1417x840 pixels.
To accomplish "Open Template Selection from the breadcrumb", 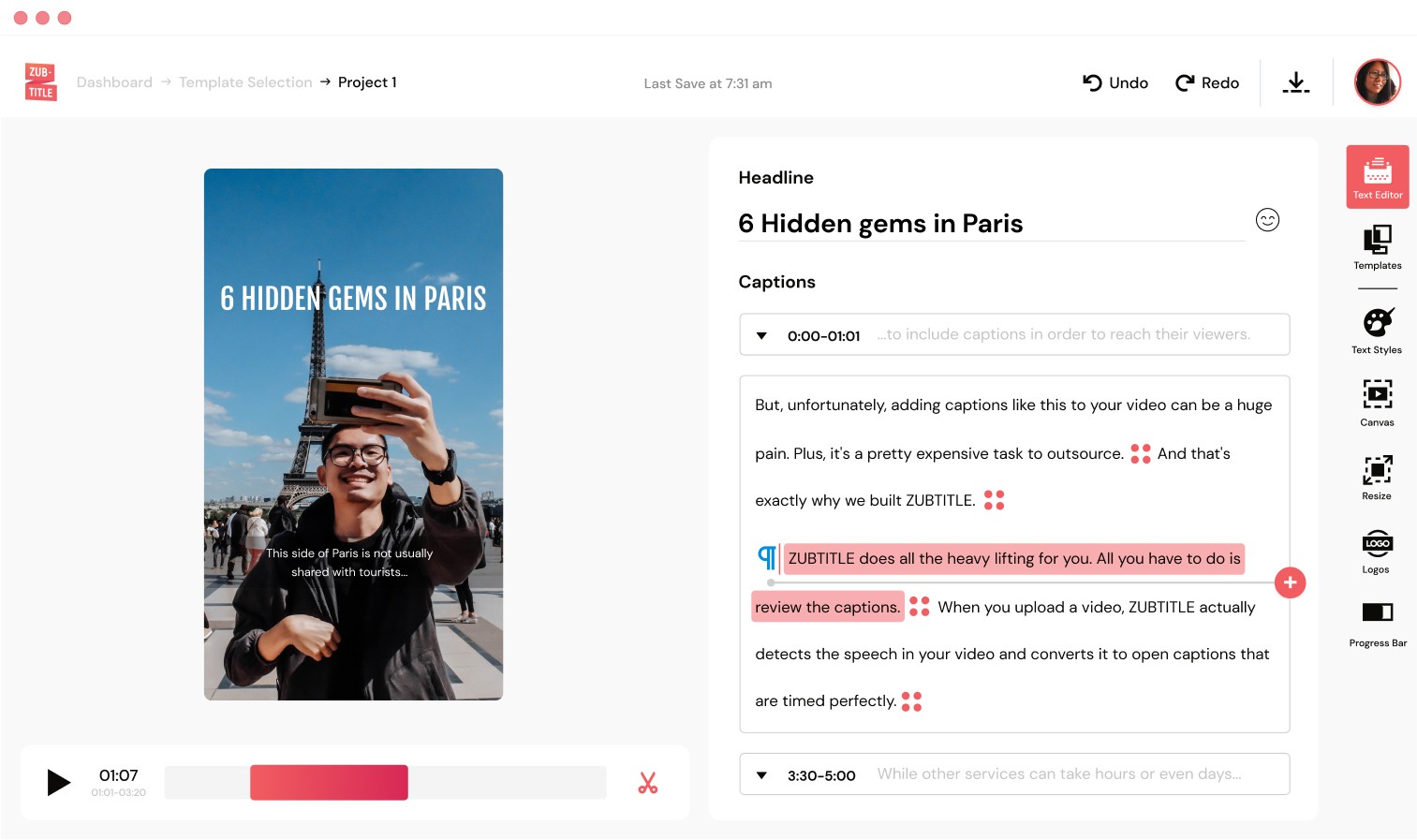I will point(245,82).
